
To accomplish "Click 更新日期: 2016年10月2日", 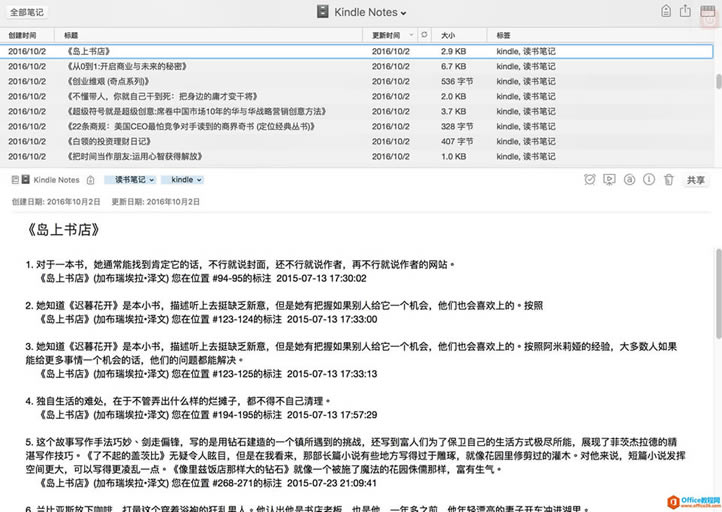I will [x=156, y=202].
